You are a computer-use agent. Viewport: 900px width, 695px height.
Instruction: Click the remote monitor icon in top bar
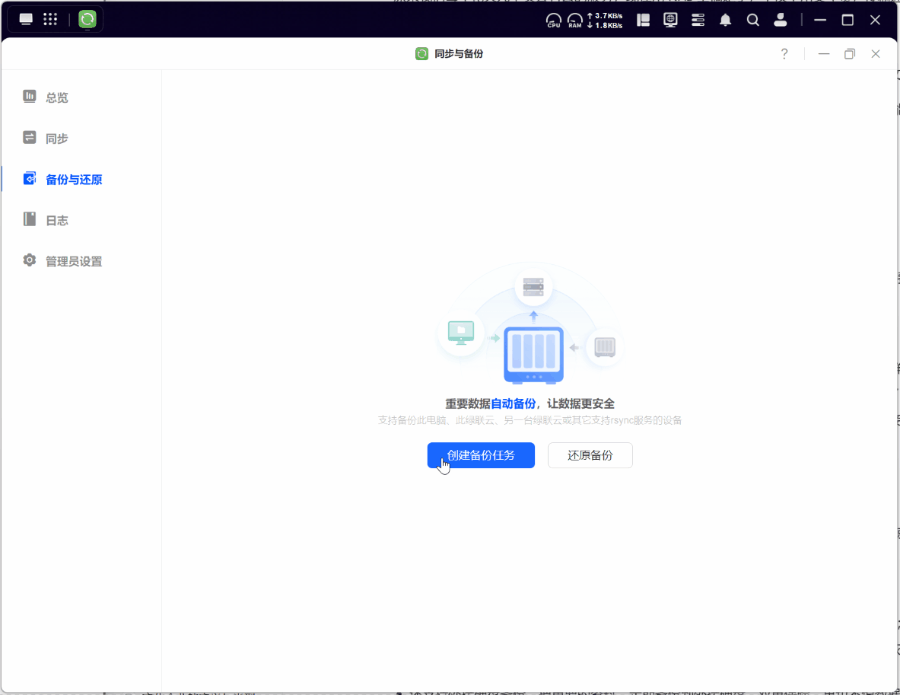pyautogui.click(x=670, y=19)
